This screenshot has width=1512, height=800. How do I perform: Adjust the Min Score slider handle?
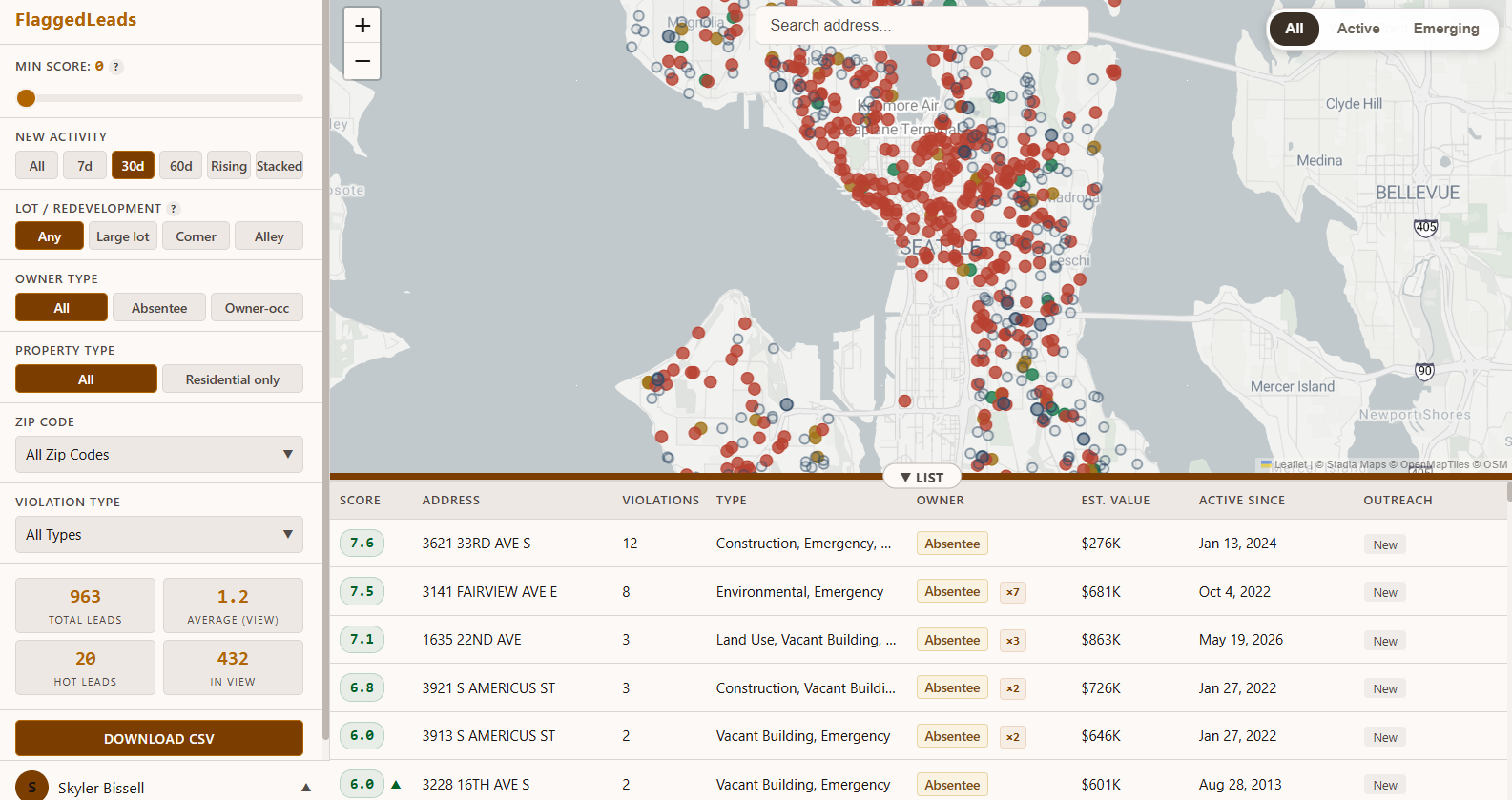click(x=27, y=98)
